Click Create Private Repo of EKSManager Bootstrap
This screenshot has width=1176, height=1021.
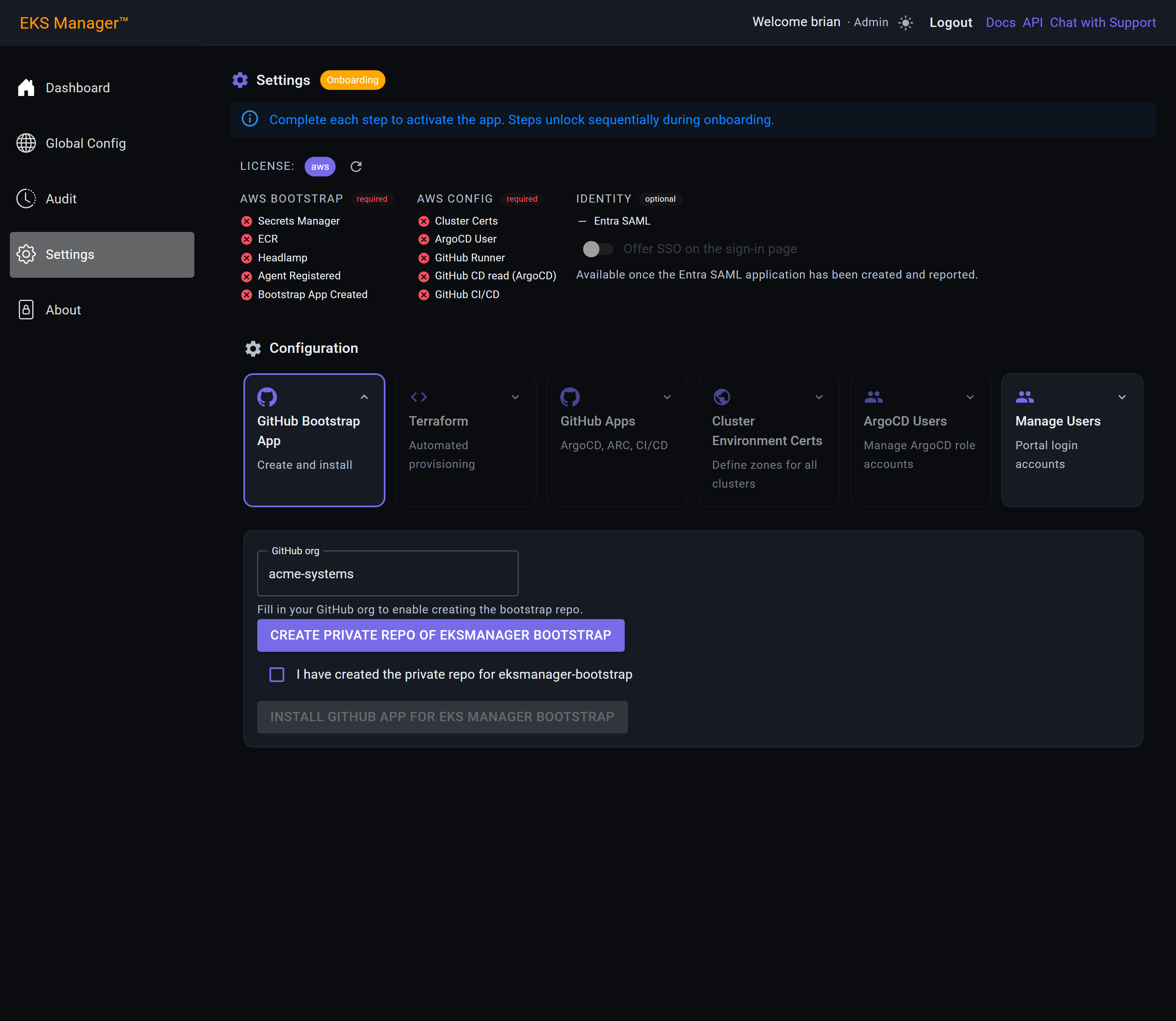(441, 635)
